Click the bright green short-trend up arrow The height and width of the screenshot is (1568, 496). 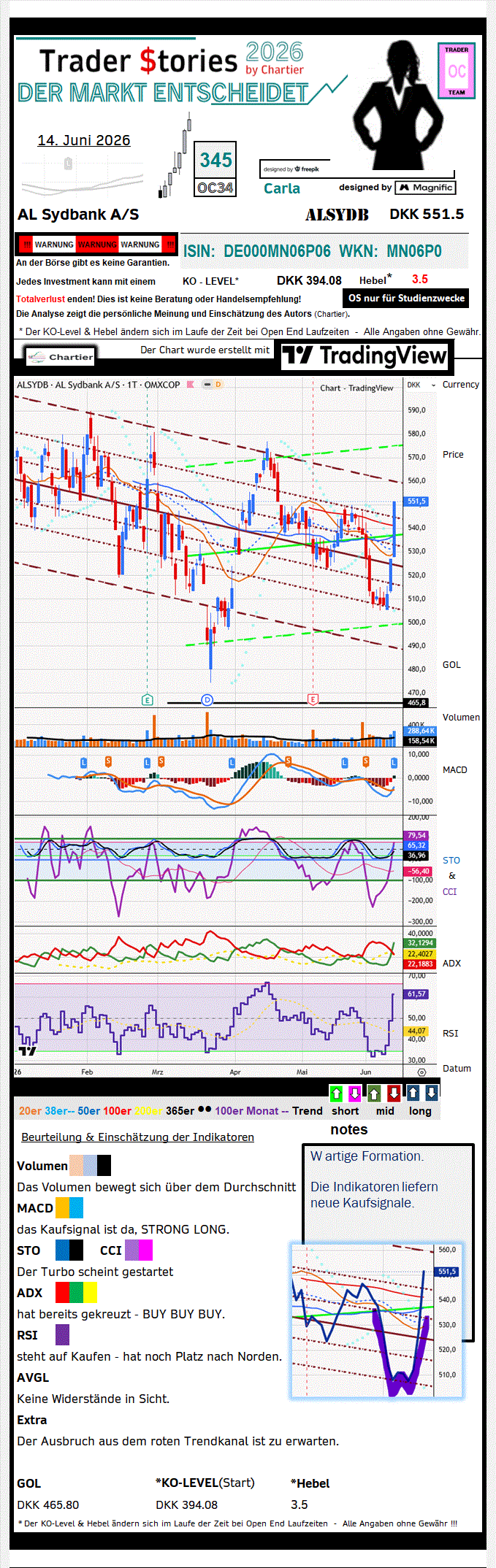pyautogui.click(x=336, y=1093)
